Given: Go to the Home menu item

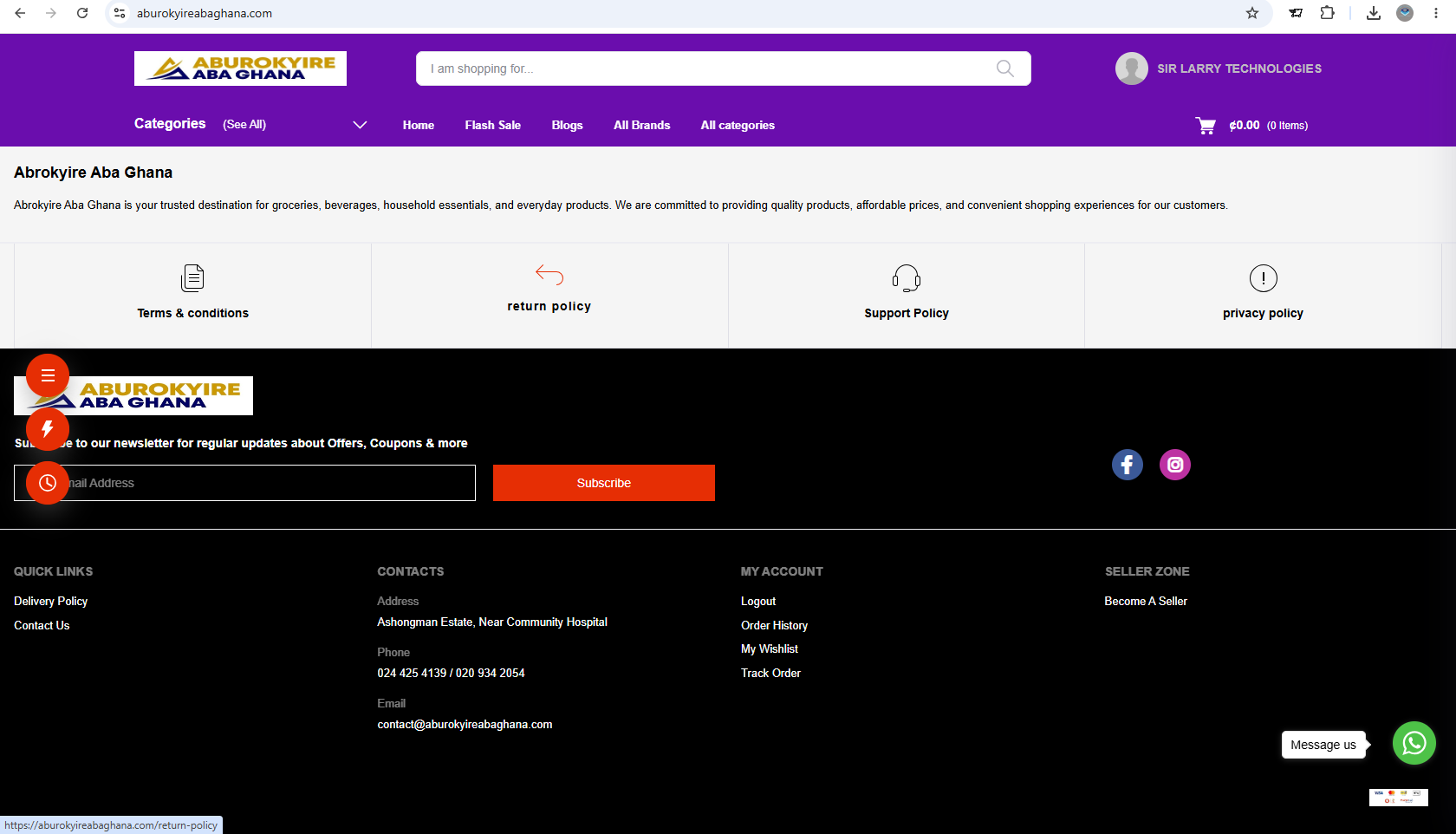Looking at the screenshot, I should click(419, 126).
